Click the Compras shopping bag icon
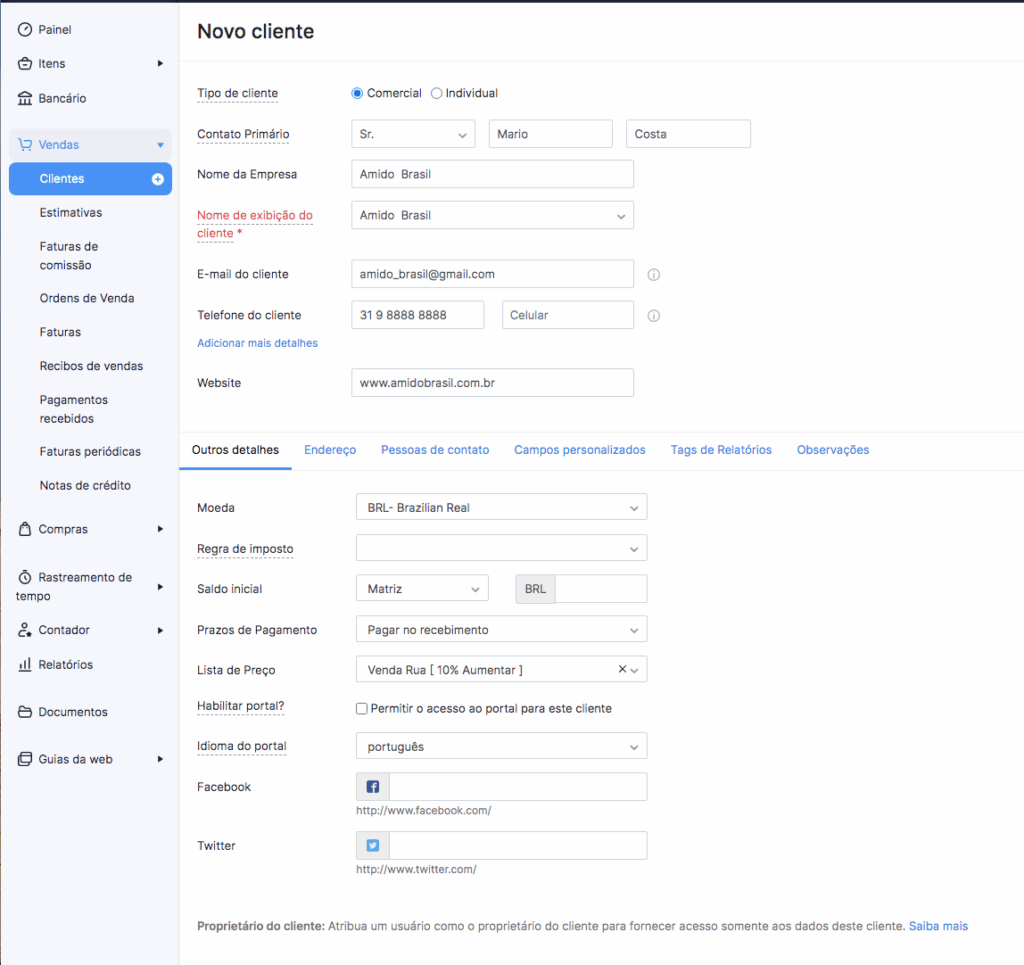 [25, 529]
